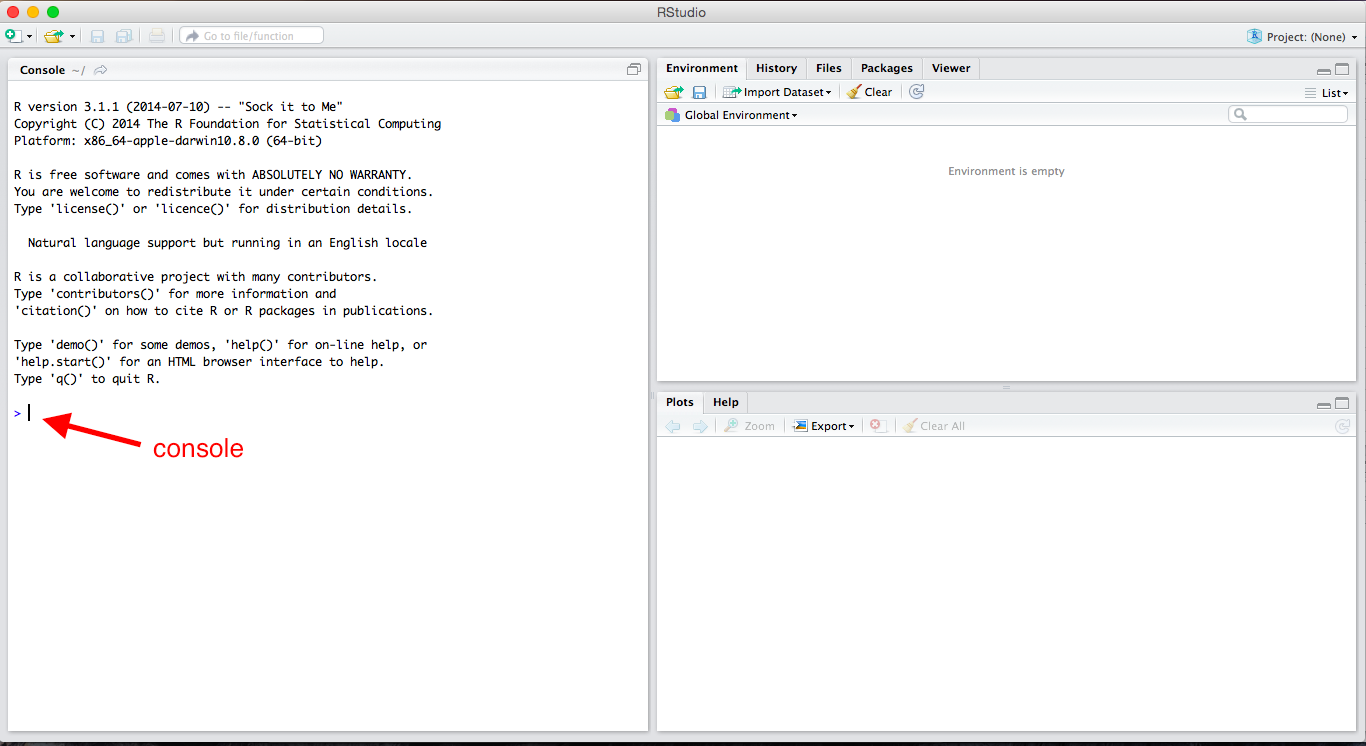Open the New File dropdown arrow
The width and height of the screenshot is (1366, 746).
[30, 37]
